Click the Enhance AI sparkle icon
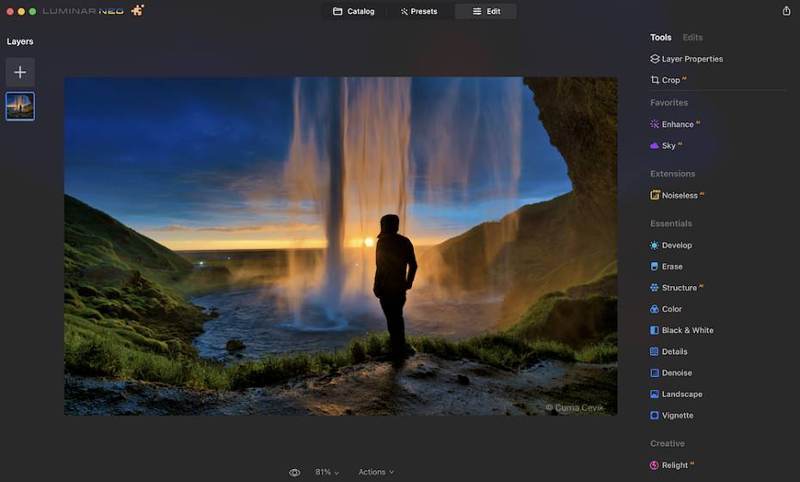Viewport: 800px width, 482px height. coord(655,124)
